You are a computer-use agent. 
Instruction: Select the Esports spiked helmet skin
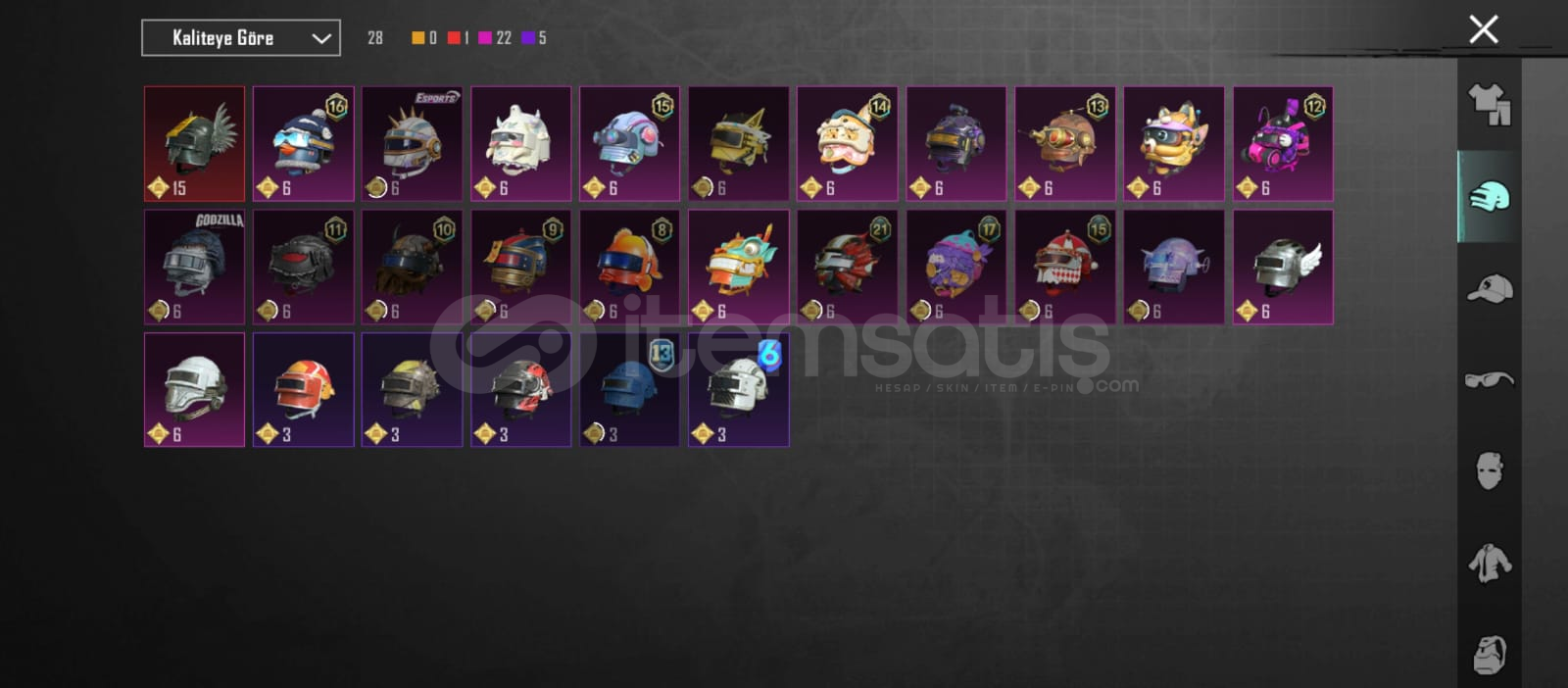pos(412,143)
